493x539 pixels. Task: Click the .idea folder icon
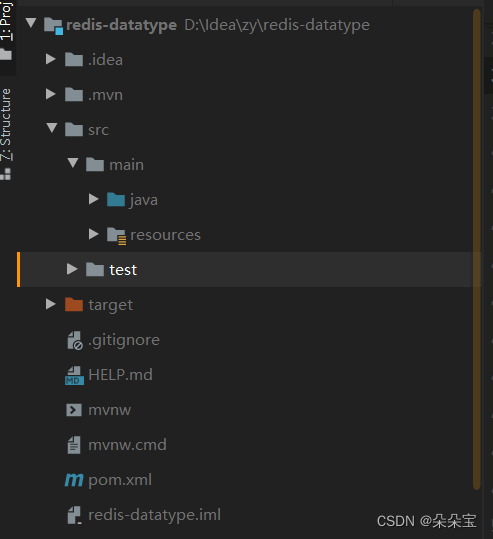click(x=74, y=59)
